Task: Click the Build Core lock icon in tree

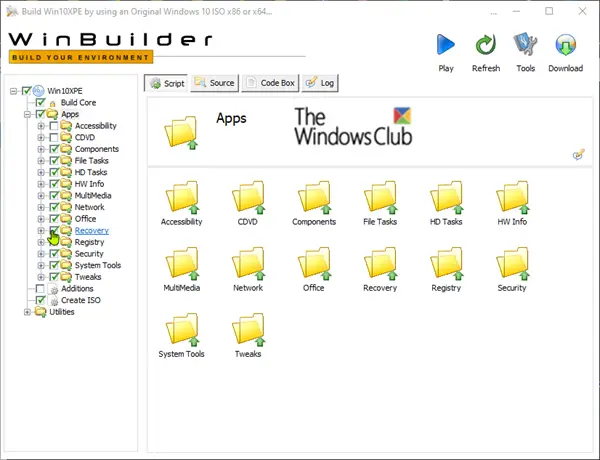Action: [x=53, y=103]
